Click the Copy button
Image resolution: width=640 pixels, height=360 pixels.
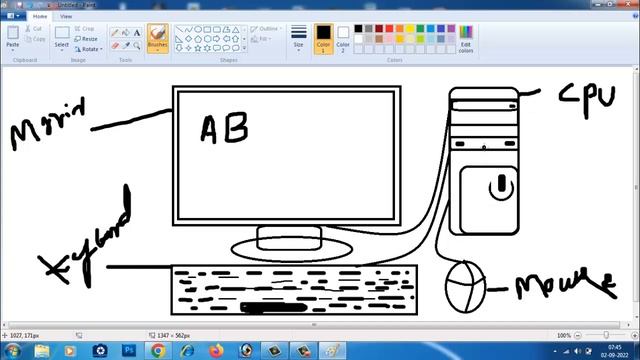point(35,39)
